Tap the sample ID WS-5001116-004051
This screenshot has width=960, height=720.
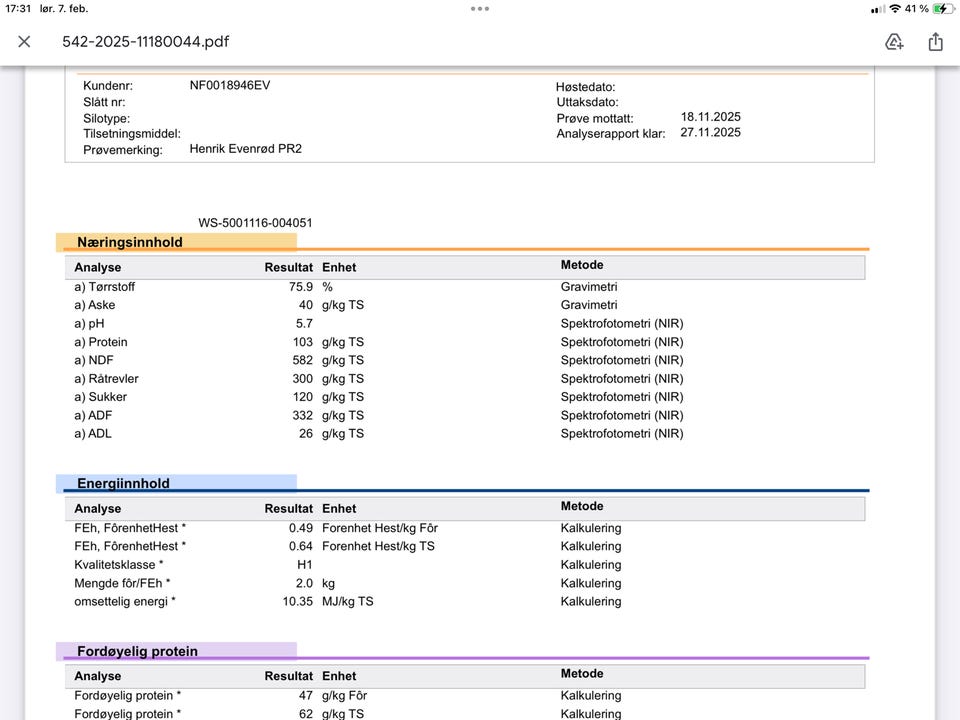point(255,223)
